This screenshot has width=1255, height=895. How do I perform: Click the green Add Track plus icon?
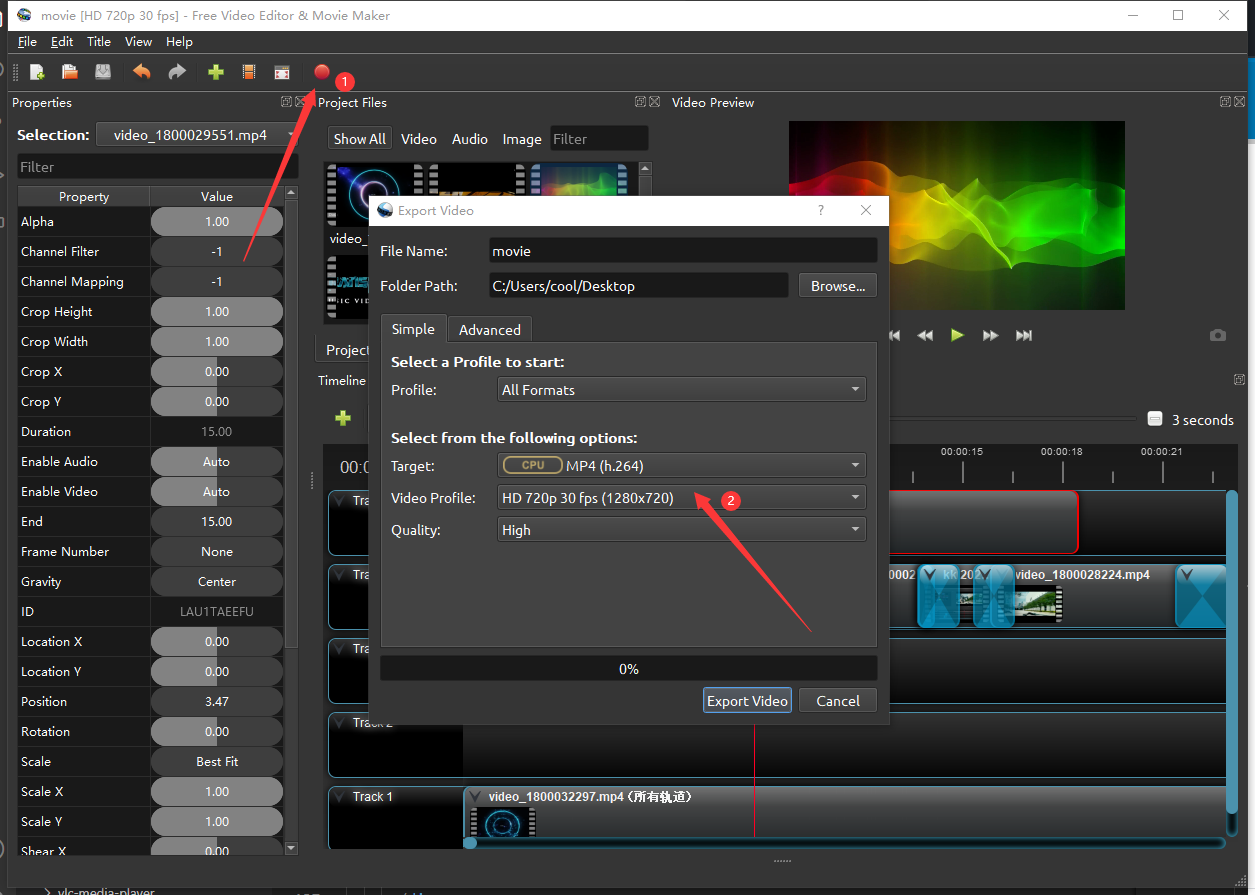coord(343,418)
